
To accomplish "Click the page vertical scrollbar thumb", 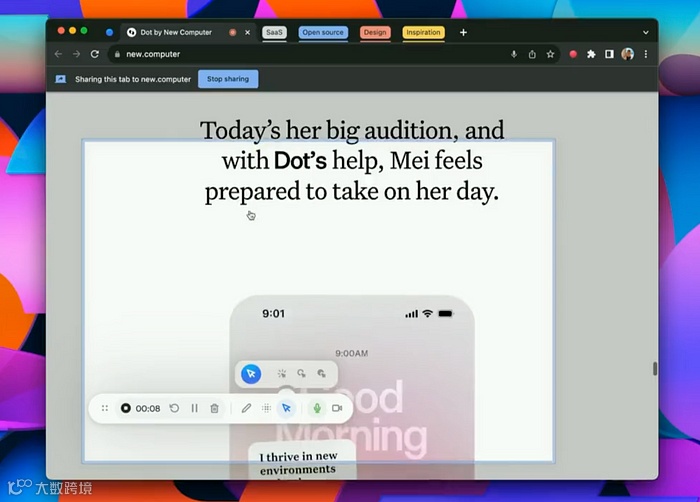I will tap(655, 369).
